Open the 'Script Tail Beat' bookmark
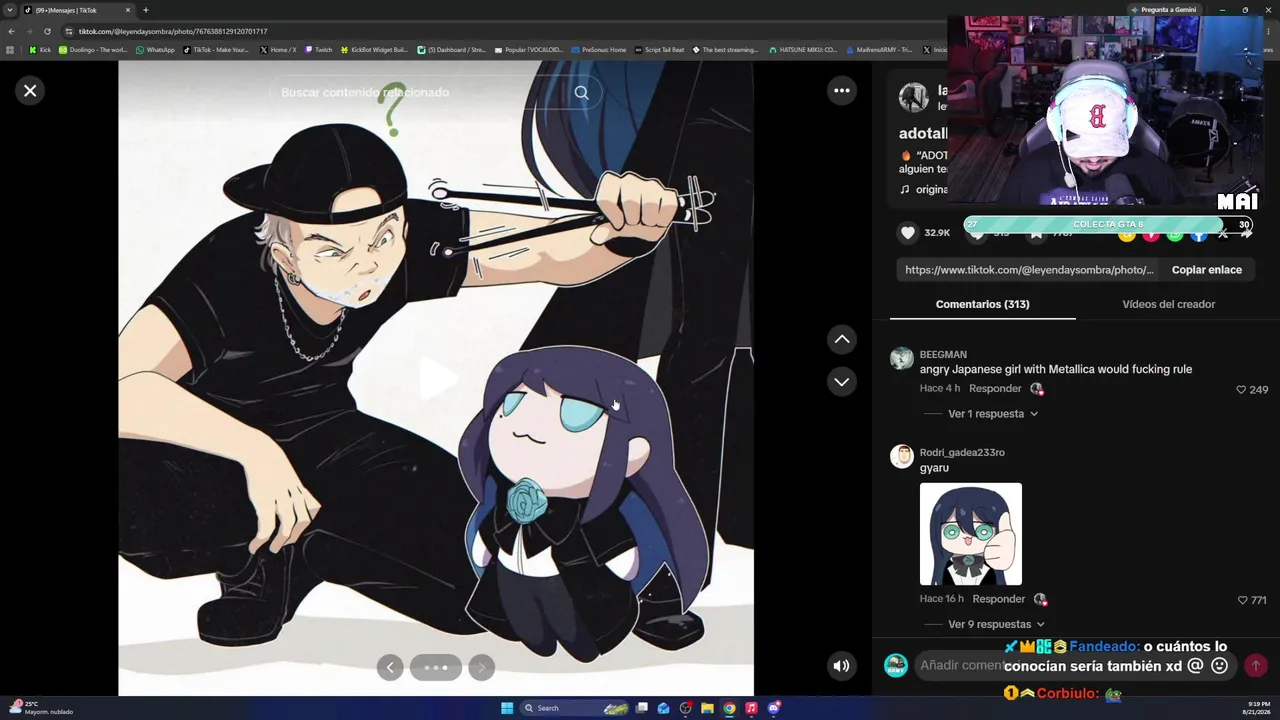Viewport: 1280px width, 720px height. click(659, 49)
